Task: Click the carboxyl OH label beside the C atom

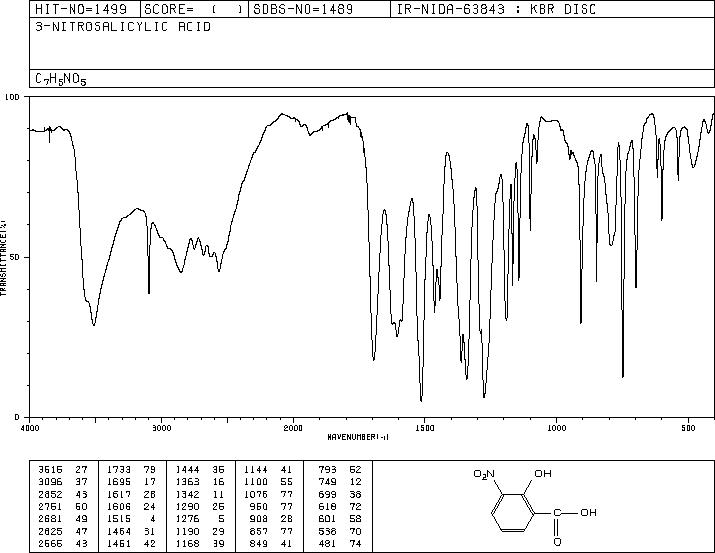Action: point(588,512)
